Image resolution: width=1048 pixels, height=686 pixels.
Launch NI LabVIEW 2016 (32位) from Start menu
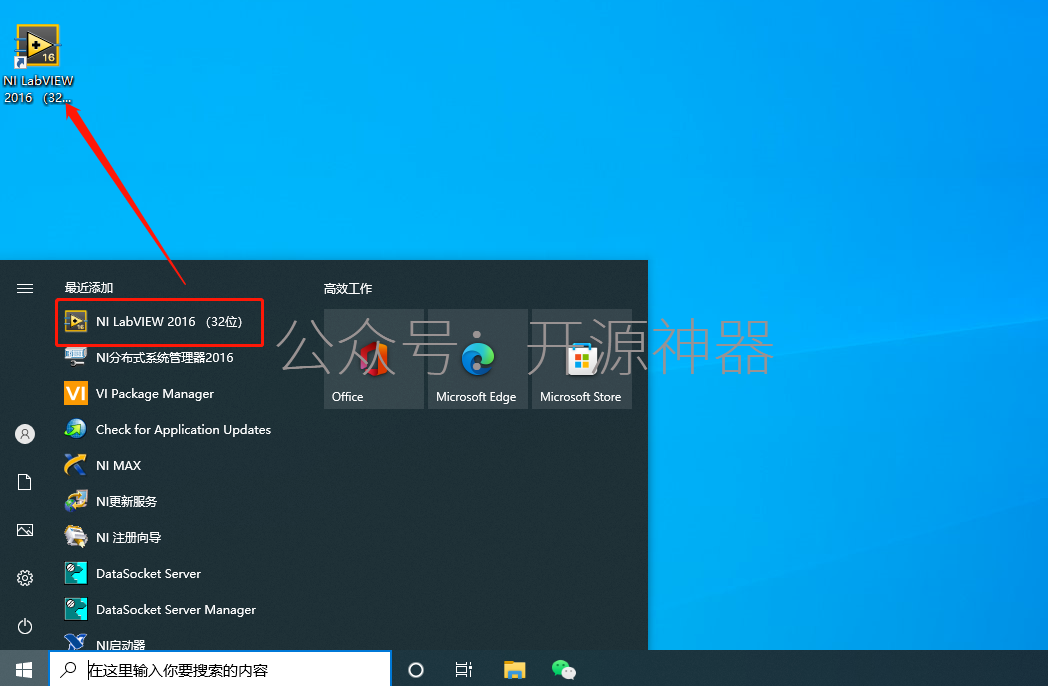pos(160,322)
